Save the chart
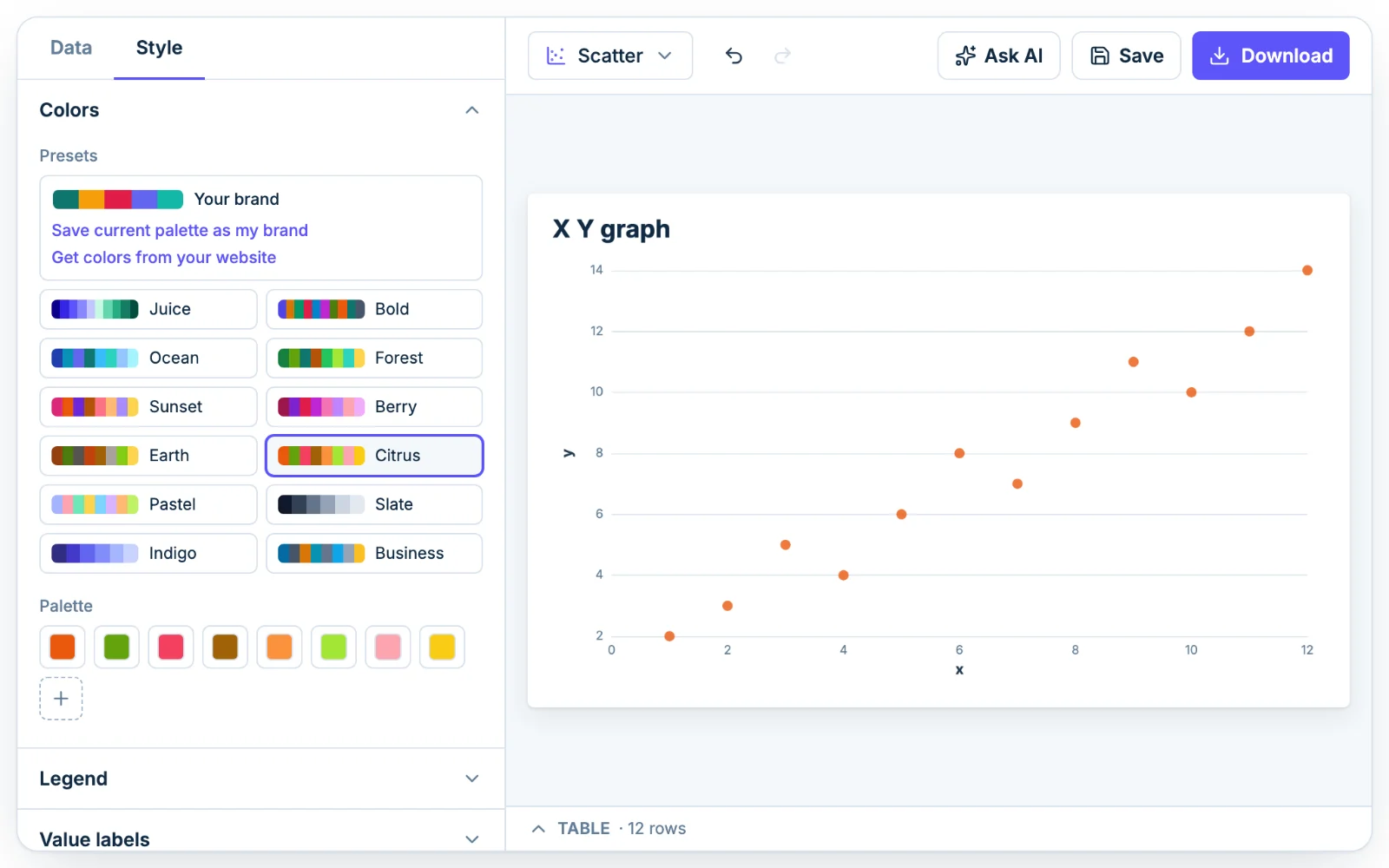Image resolution: width=1389 pixels, height=868 pixels. 1126,56
